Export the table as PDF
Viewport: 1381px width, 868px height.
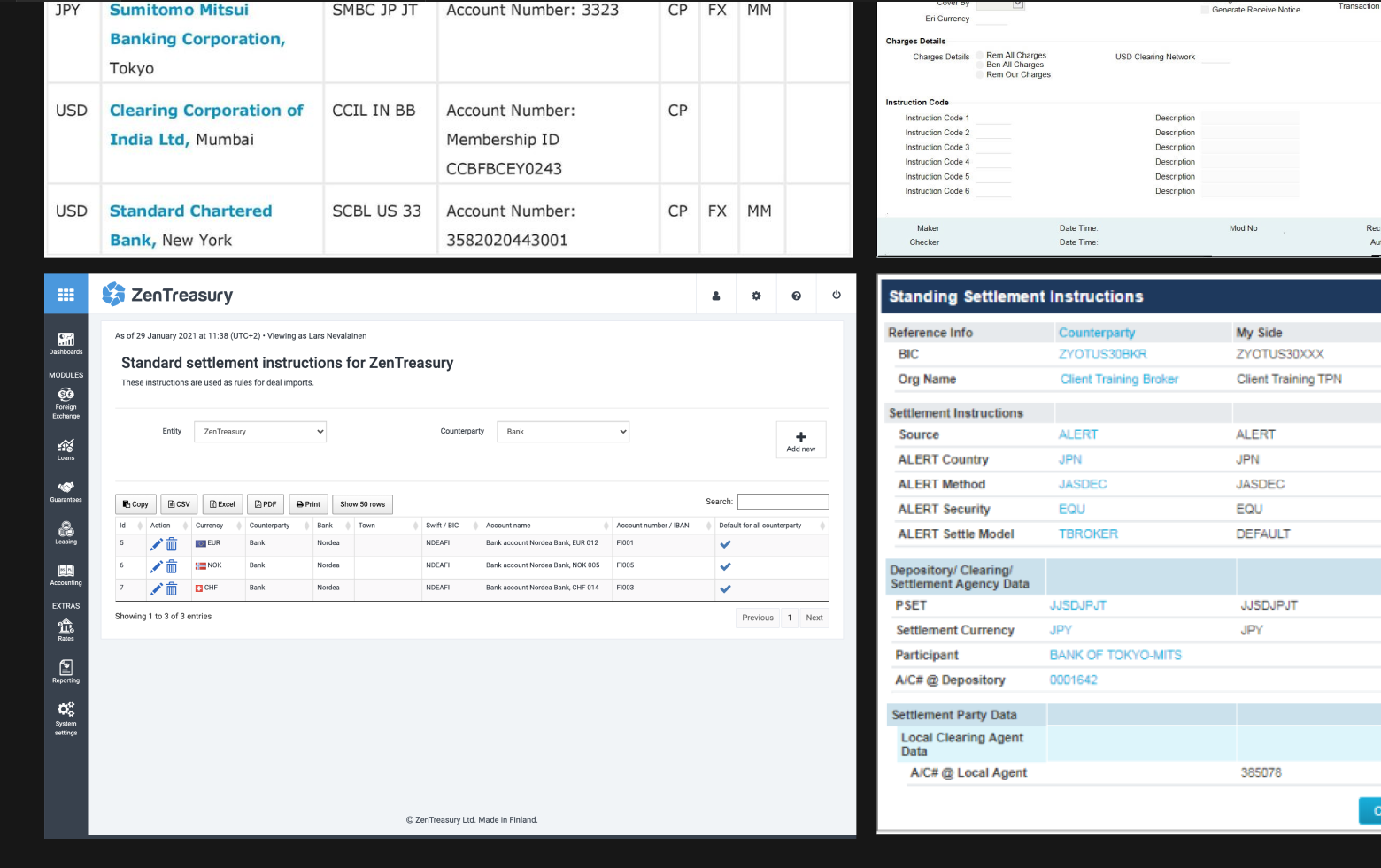click(266, 504)
